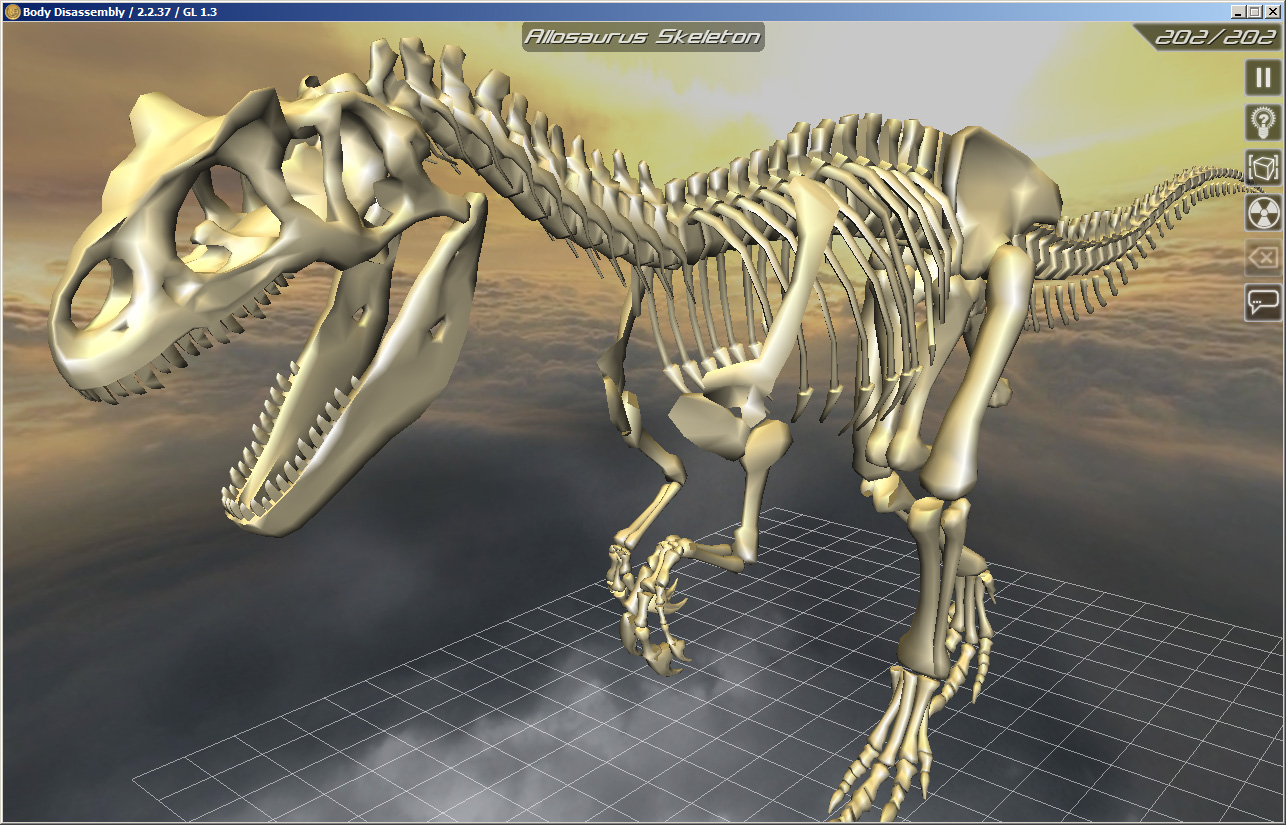Minimize the Body Disassembly window
This screenshot has height=825, width=1286.
pyautogui.click(x=1239, y=11)
